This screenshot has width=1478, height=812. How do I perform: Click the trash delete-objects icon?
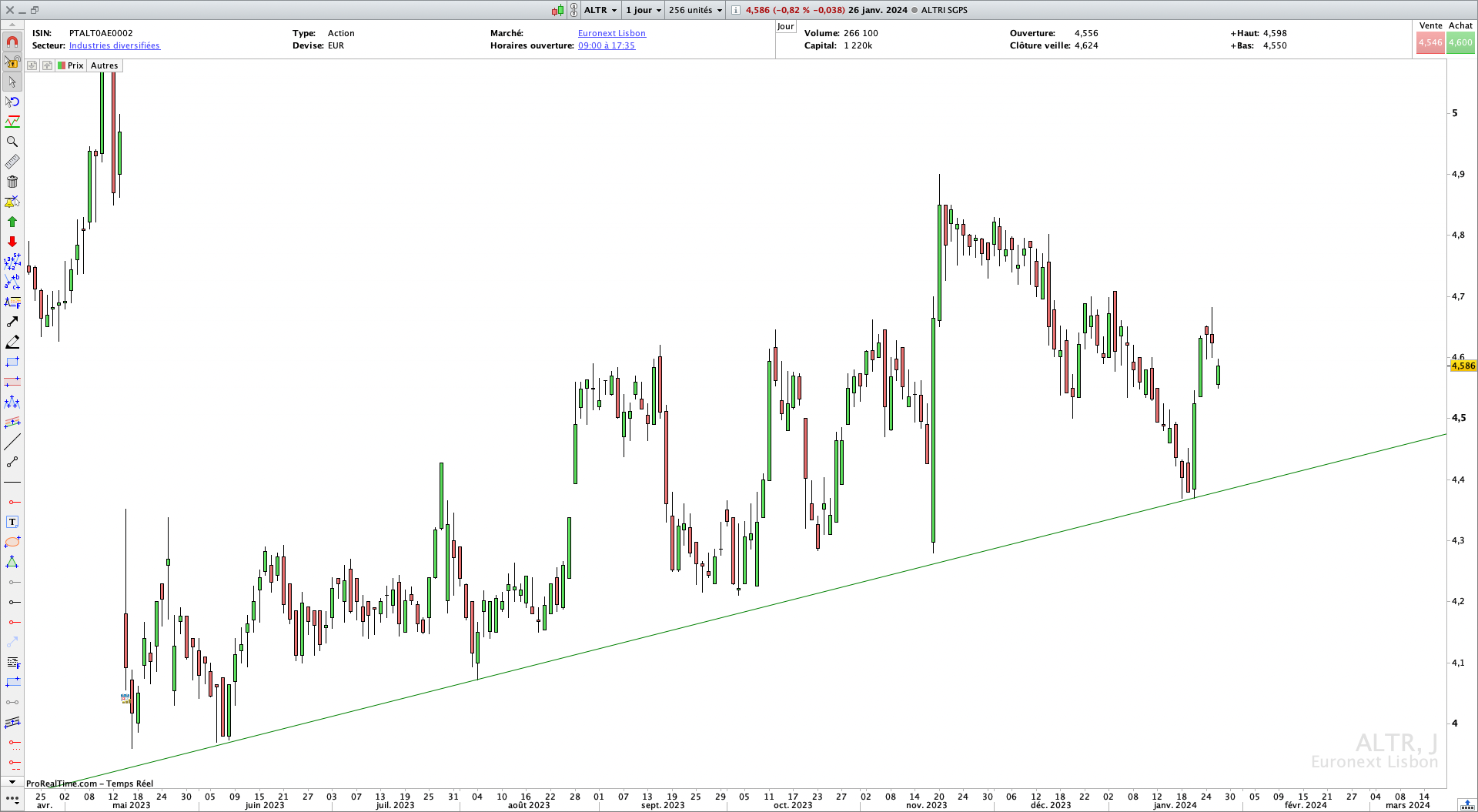12,182
